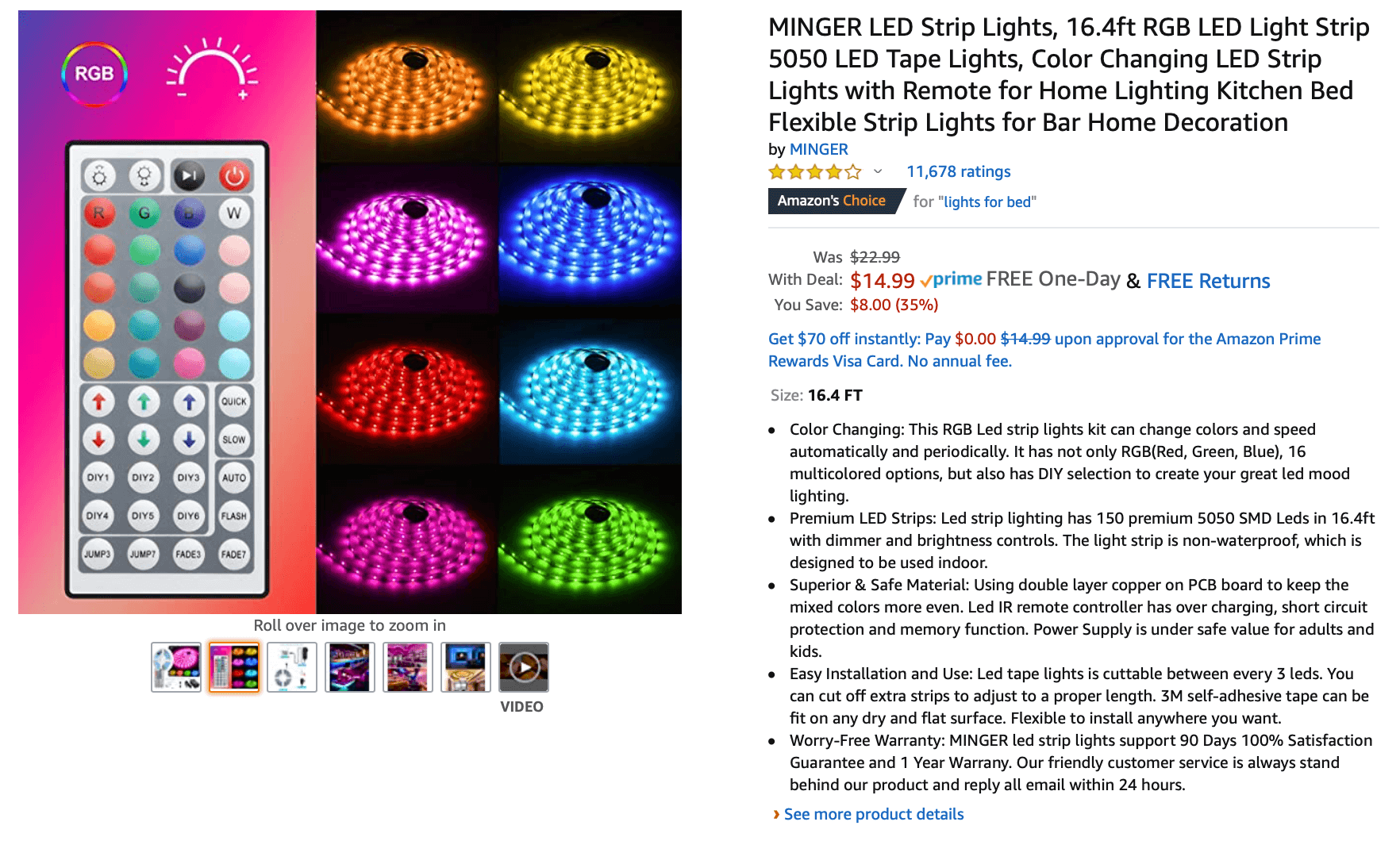Click the red power button on remote image
This screenshot has width=1400, height=841.
coord(234,175)
